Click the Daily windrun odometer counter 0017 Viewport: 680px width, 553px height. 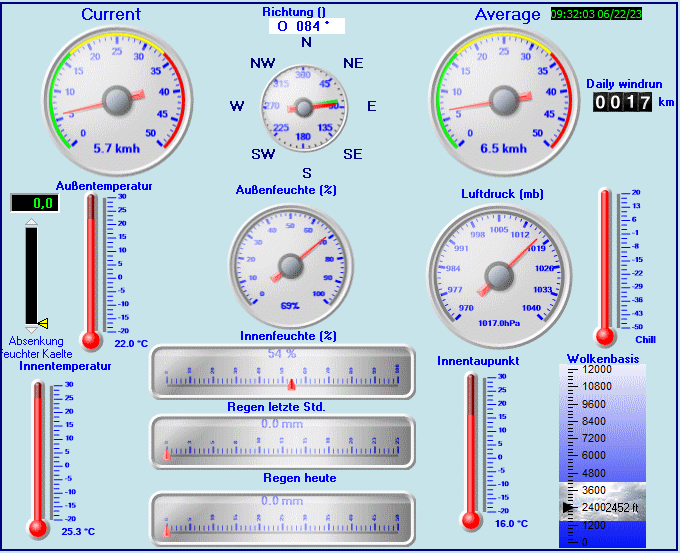[x=622, y=102]
